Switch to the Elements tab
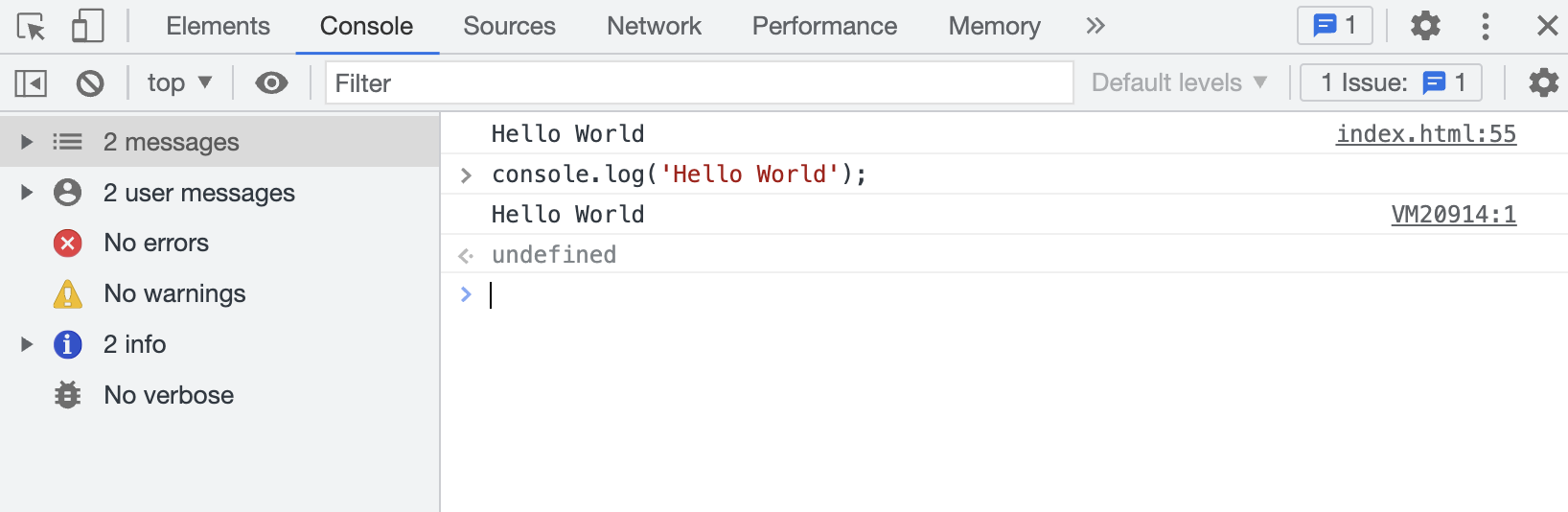 [218, 26]
